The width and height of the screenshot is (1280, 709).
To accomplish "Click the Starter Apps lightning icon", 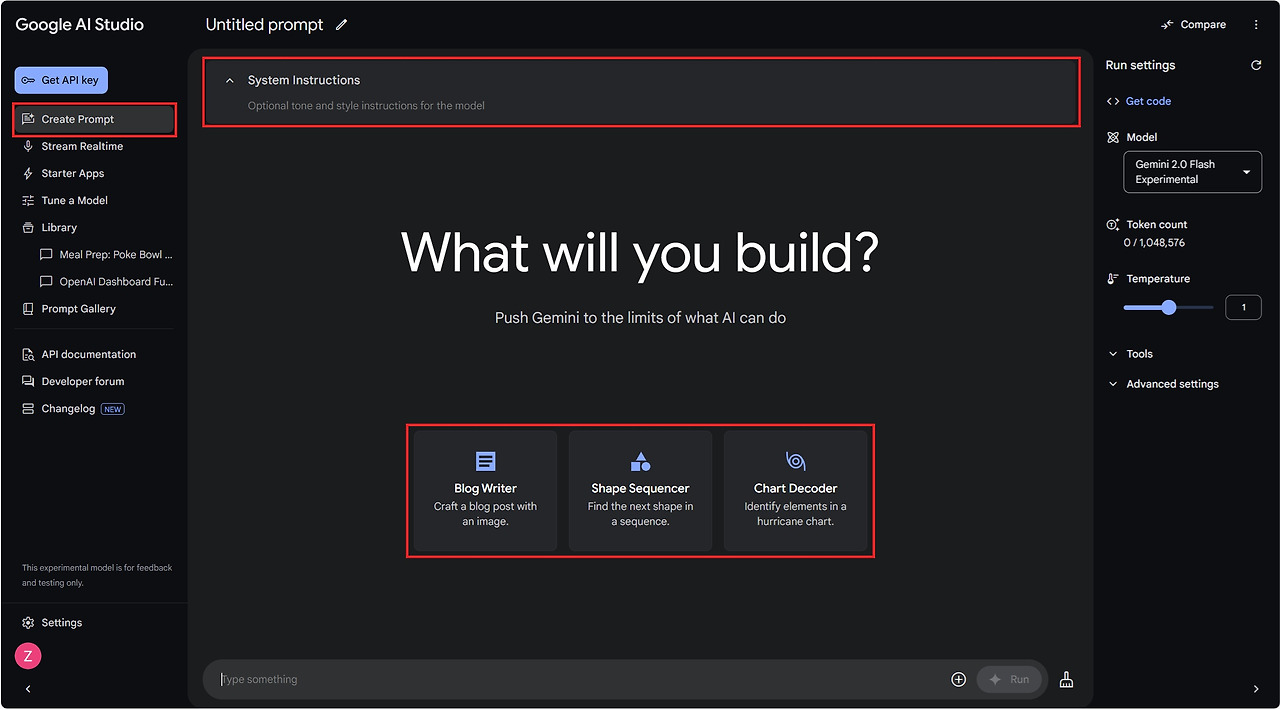I will tap(28, 173).
